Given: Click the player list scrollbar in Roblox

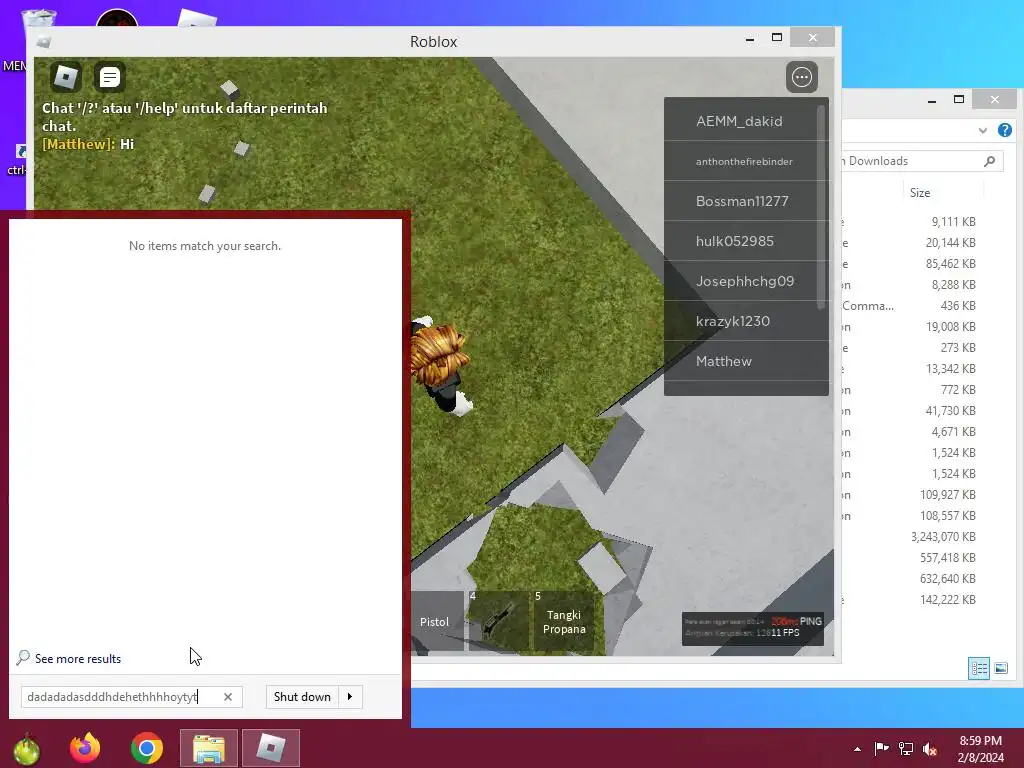Looking at the screenshot, I should click(x=822, y=207).
